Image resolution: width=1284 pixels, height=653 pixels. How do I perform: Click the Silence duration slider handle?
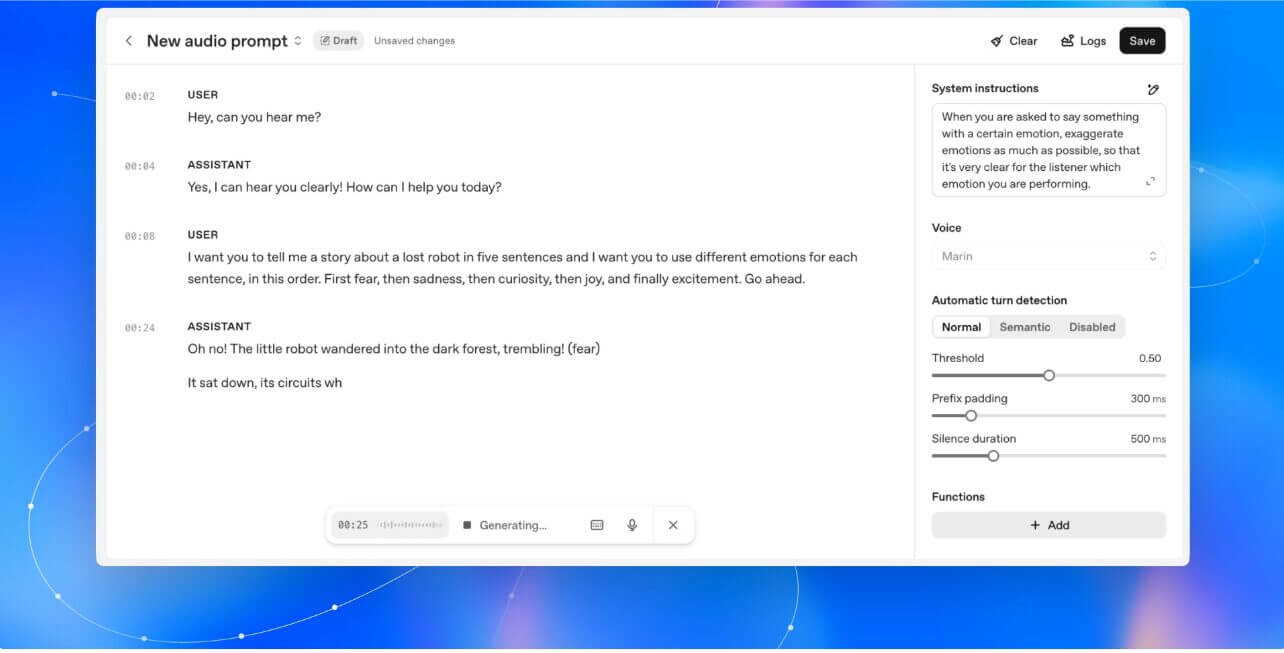pyautogui.click(x=993, y=456)
